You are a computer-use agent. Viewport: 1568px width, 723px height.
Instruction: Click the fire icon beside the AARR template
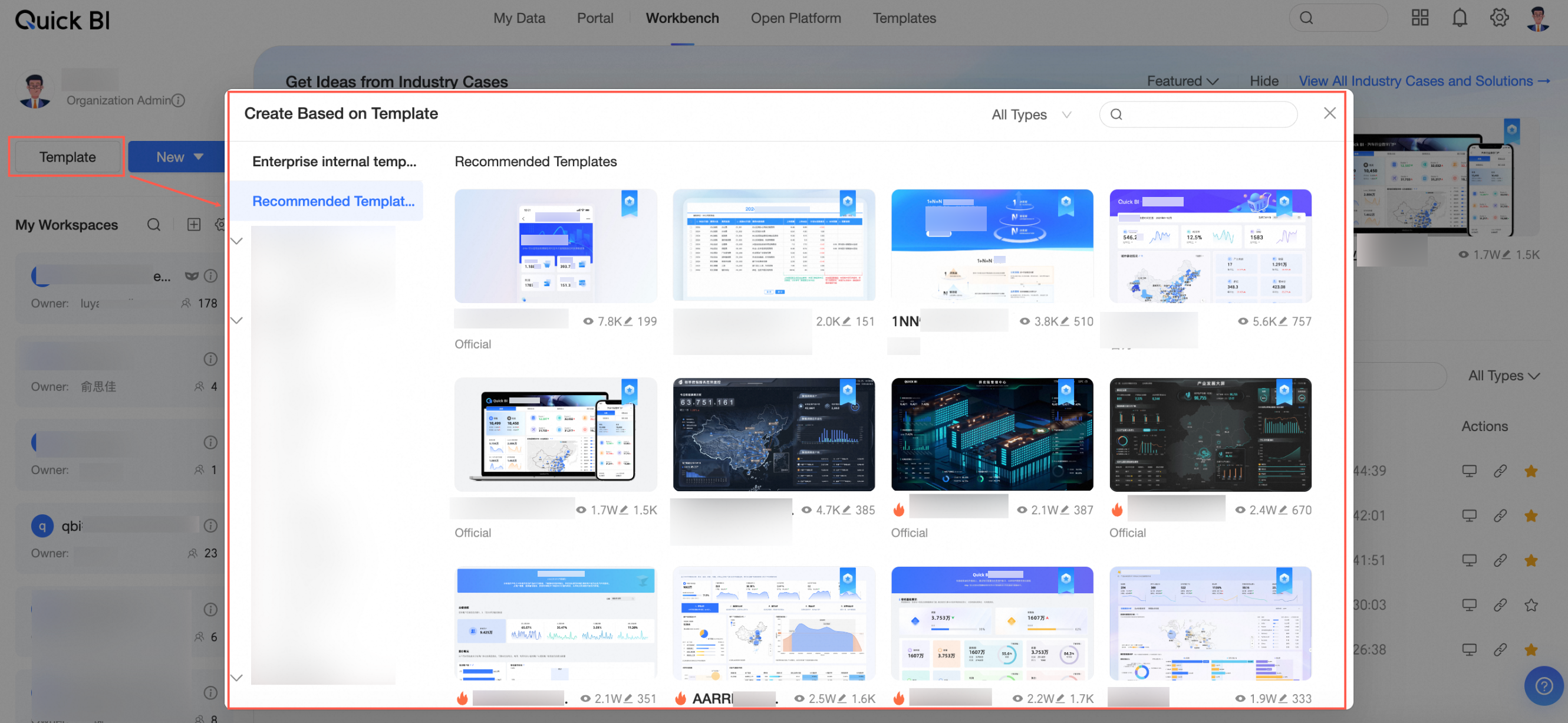click(x=680, y=699)
